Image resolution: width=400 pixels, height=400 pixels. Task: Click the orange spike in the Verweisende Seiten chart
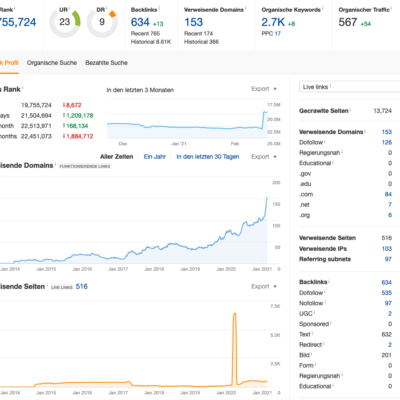tap(235, 348)
